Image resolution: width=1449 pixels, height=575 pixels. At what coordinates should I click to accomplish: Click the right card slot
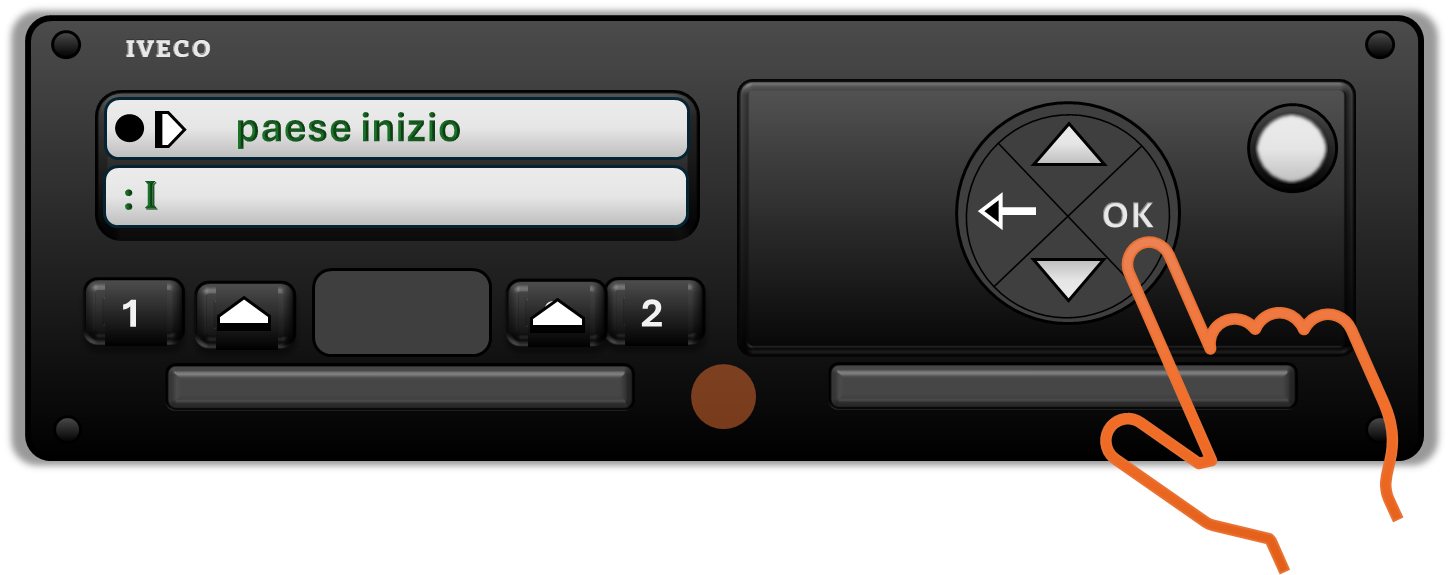tap(1063, 387)
